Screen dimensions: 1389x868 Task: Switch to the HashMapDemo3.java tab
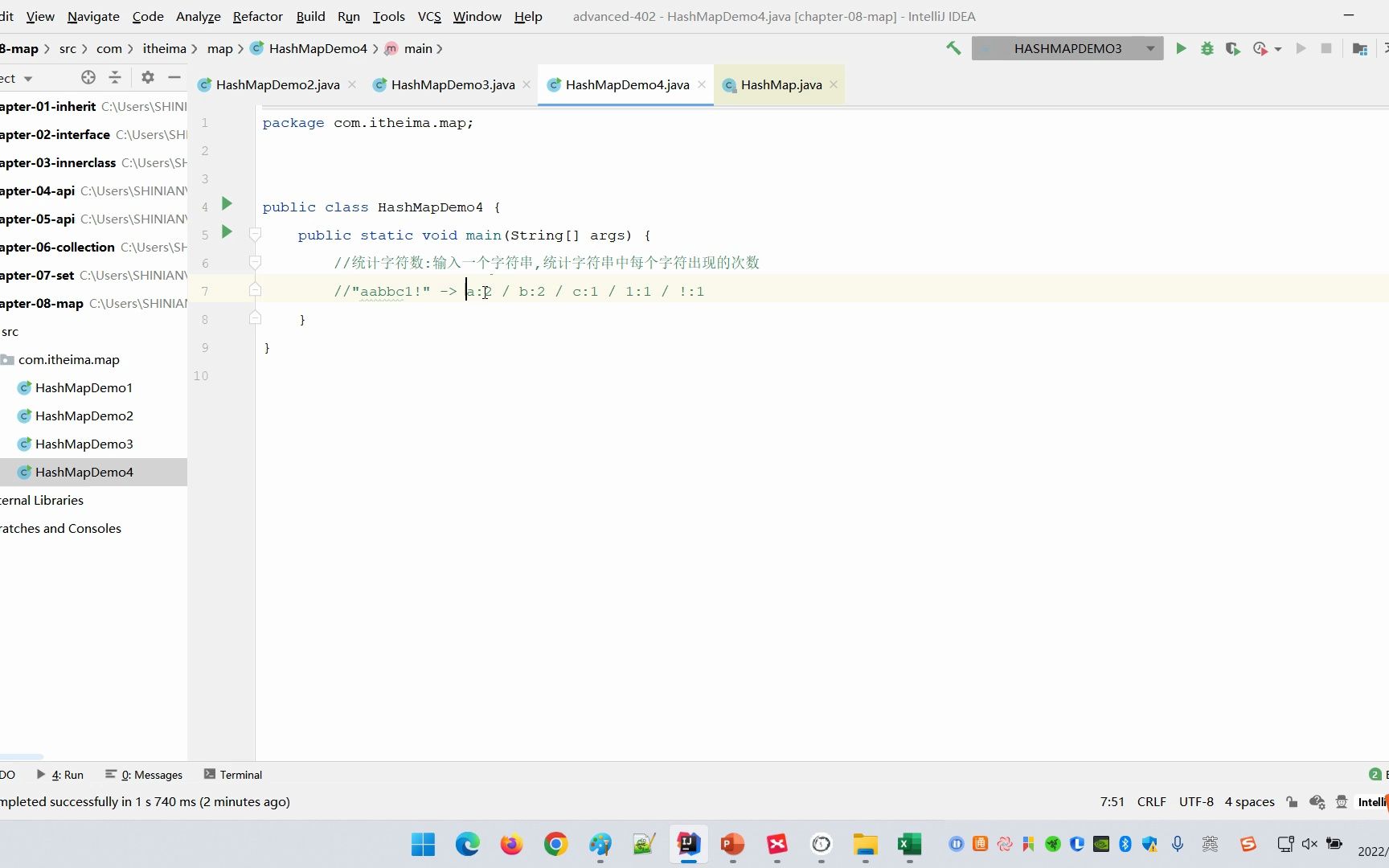click(453, 84)
